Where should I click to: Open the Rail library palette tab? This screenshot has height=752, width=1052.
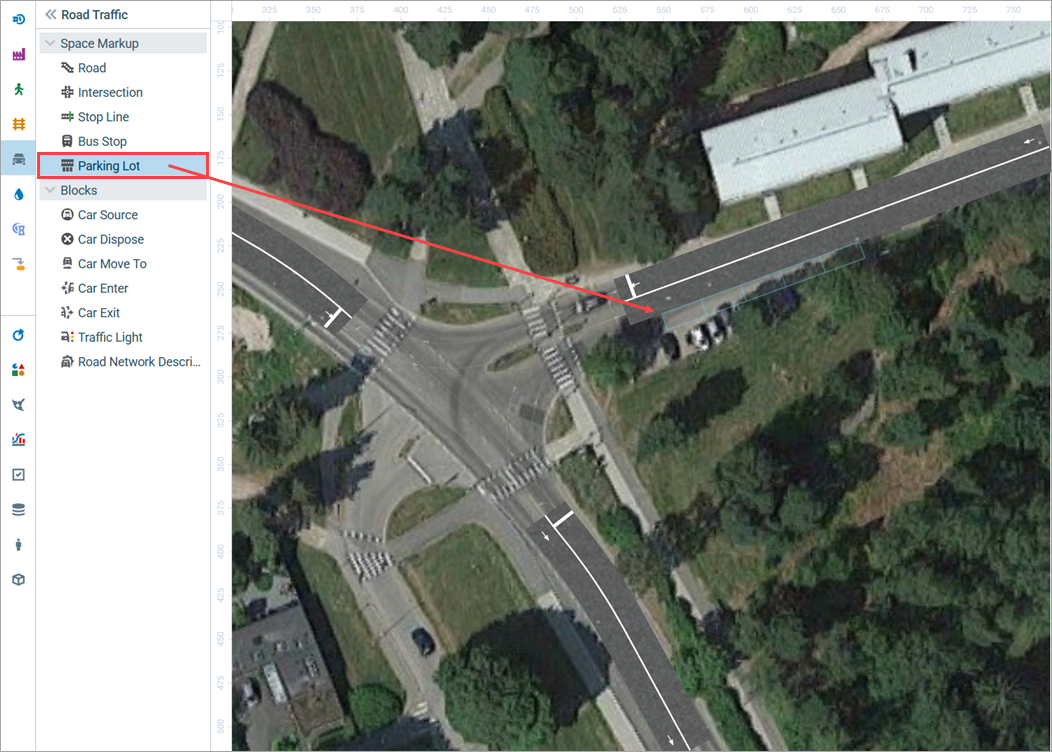[x=19, y=124]
